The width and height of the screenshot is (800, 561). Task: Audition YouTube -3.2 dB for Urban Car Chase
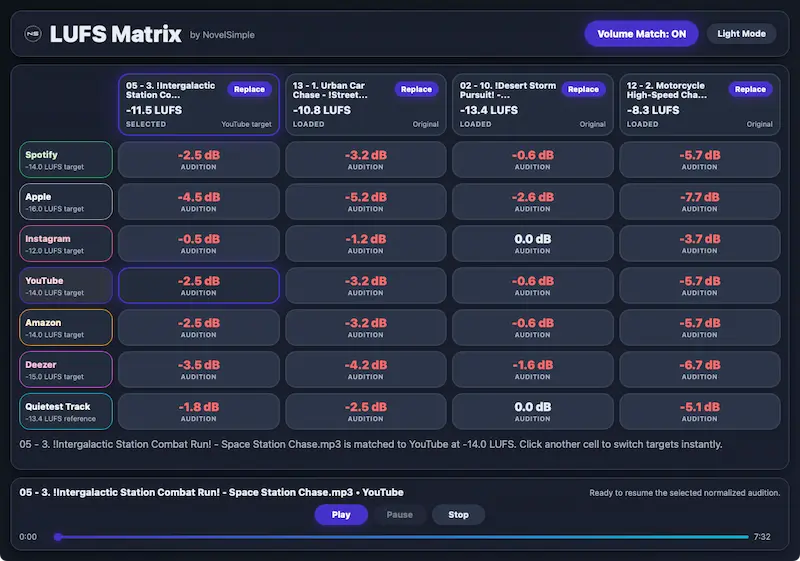(366, 286)
